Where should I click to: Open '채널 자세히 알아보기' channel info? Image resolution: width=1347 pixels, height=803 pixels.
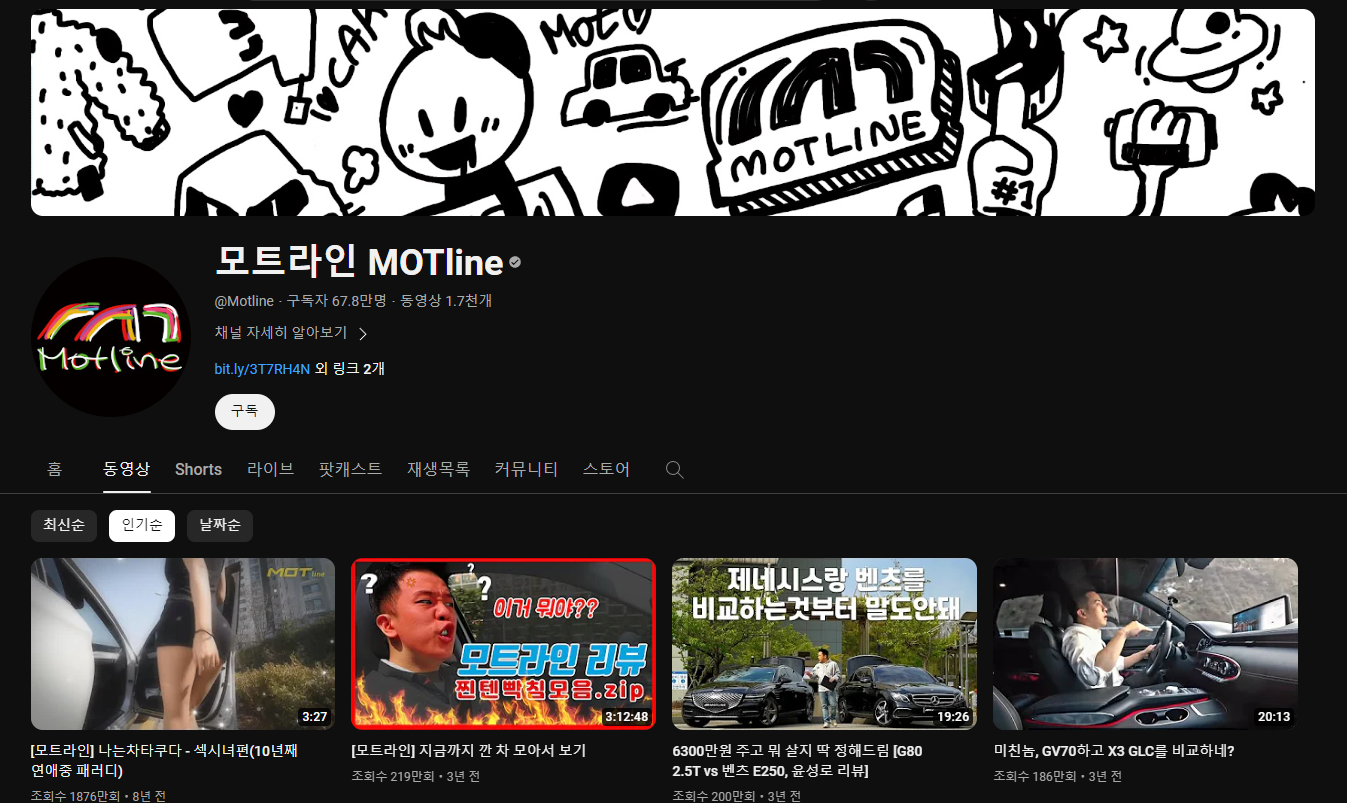(x=281, y=333)
